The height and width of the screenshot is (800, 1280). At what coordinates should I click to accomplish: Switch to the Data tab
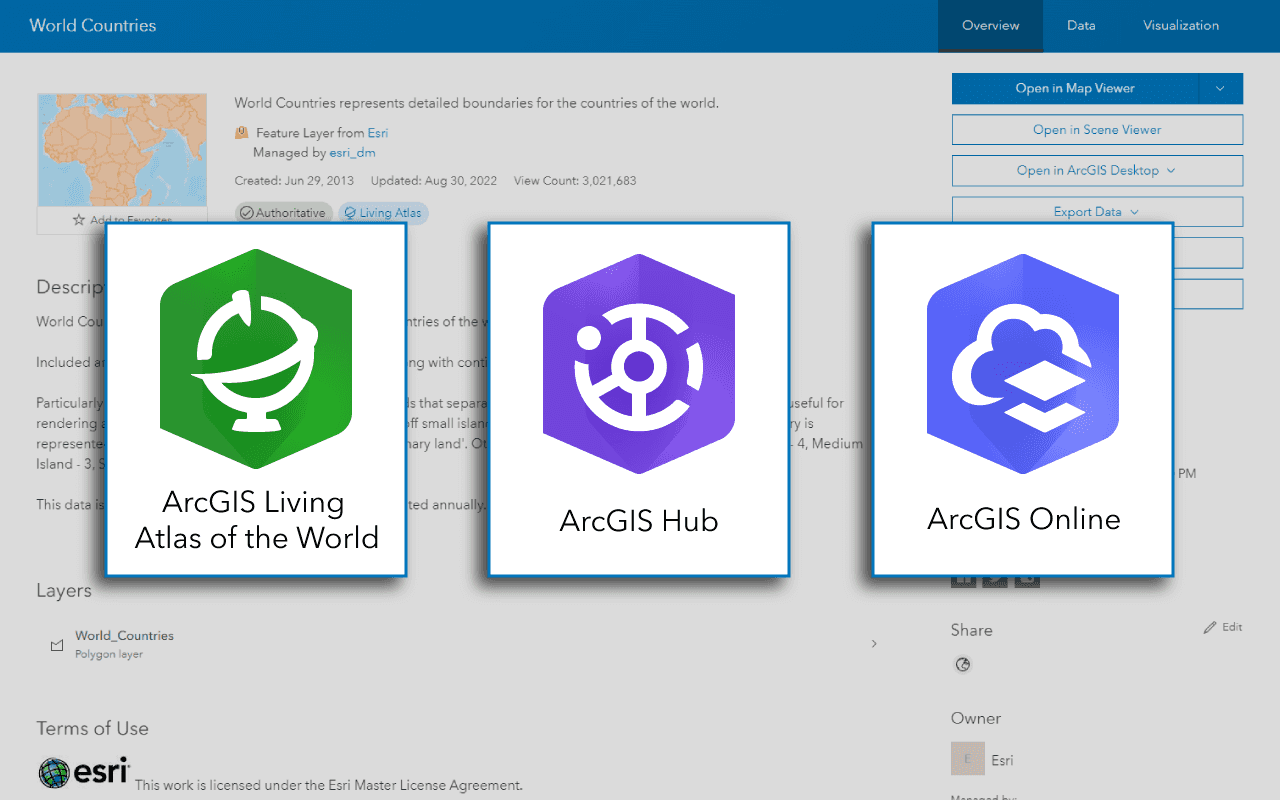tap(1081, 26)
